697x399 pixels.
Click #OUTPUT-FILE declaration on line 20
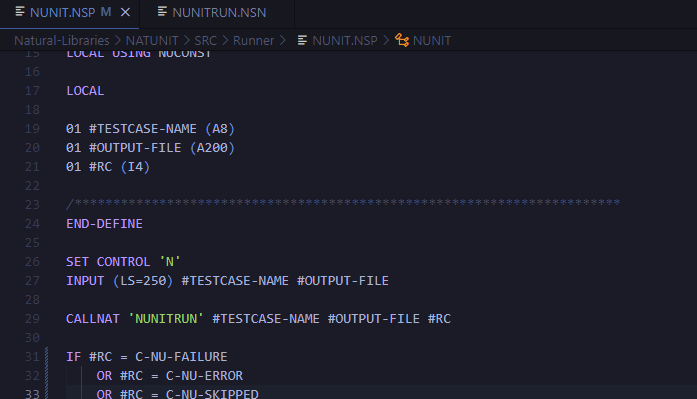coord(135,148)
